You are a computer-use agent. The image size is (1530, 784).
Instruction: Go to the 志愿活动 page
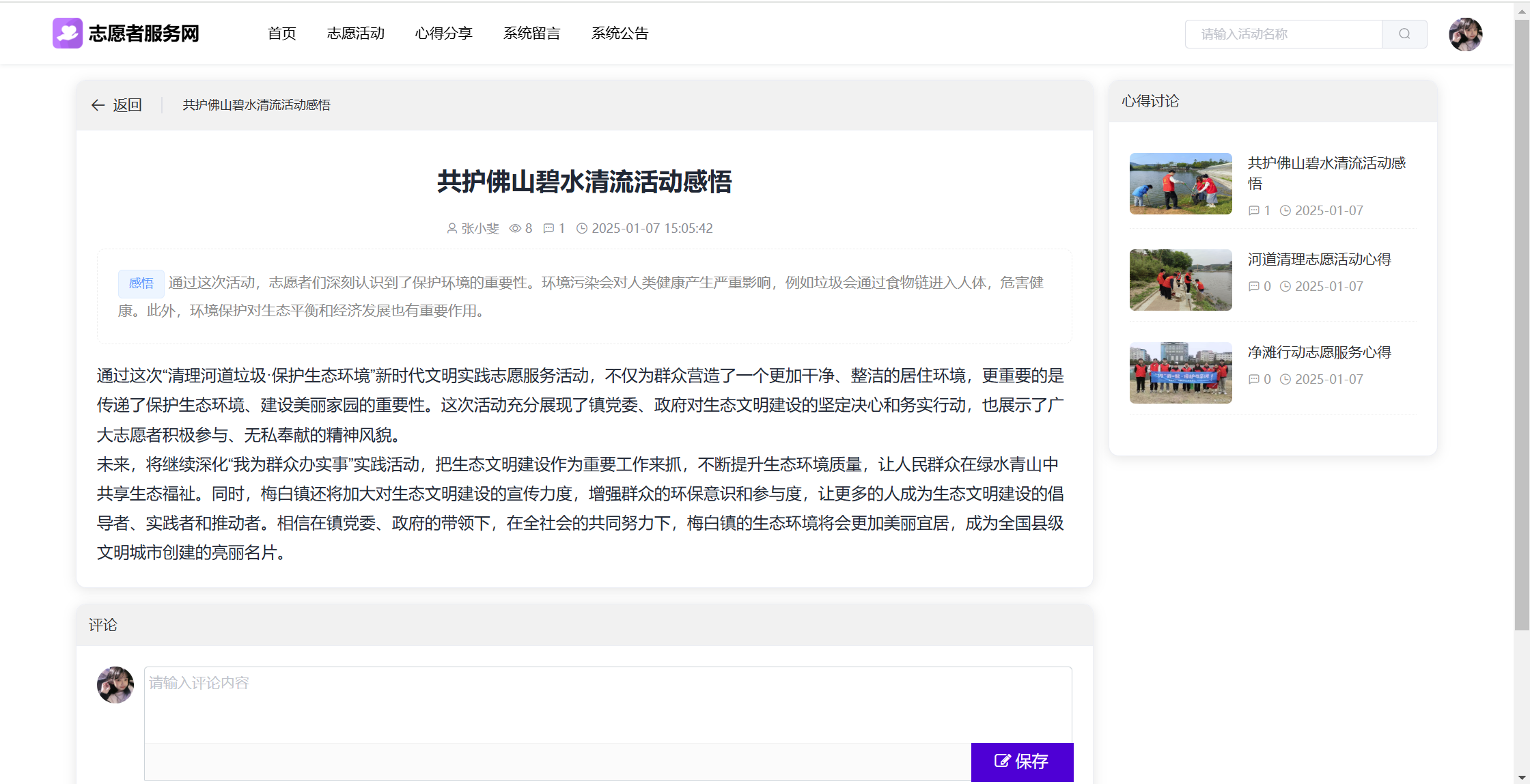click(355, 33)
